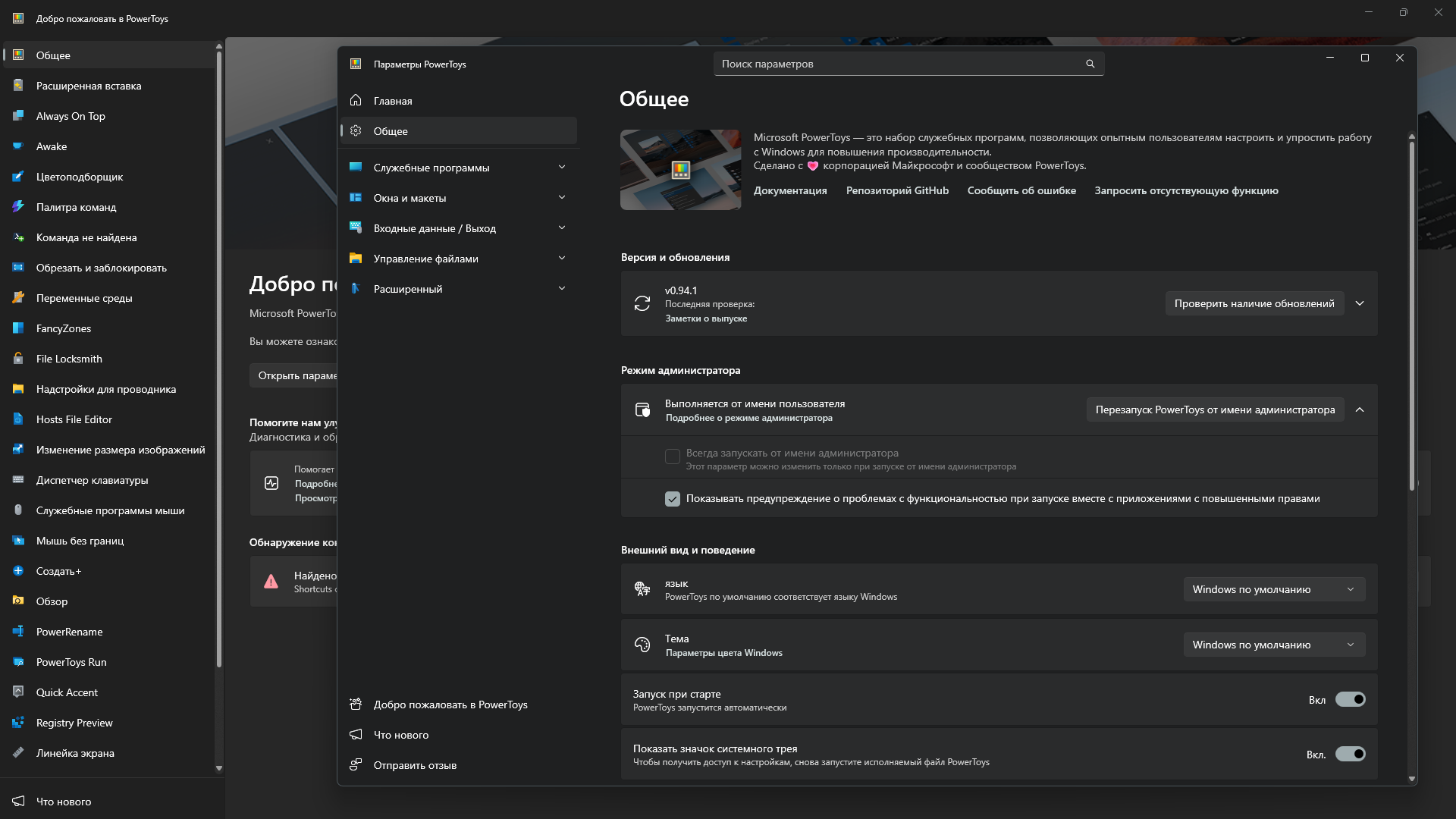The image size is (1456, 819).
Task: Click the Send feedback (Отправить отзыв) icon
Action: 355,765
